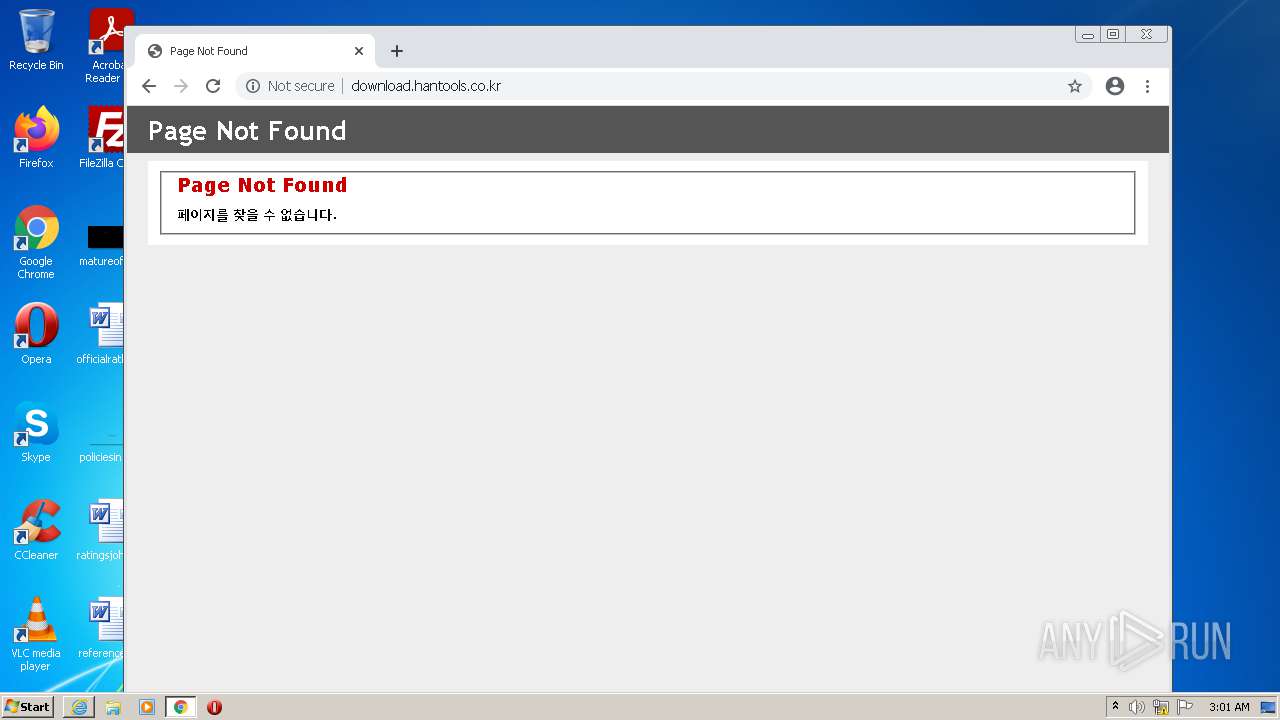Switch to the Chrome taskbar button
Screen dimensions: 1280x720
coord(180,707)
